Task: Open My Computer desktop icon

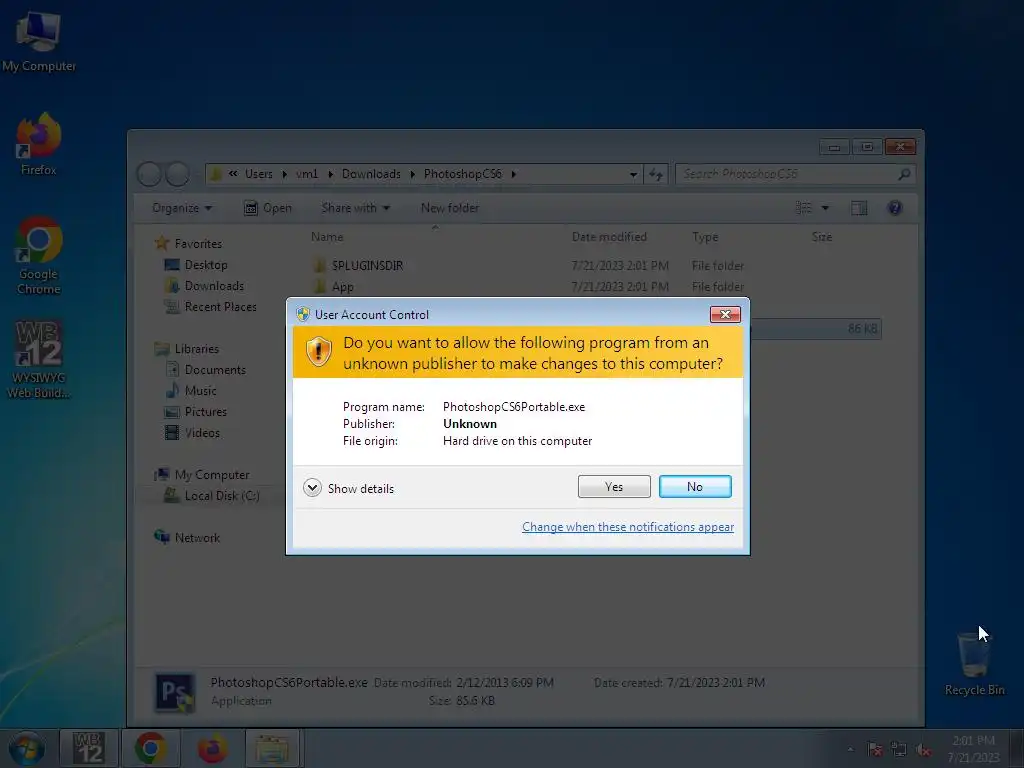Action: [x=39, y=42]
